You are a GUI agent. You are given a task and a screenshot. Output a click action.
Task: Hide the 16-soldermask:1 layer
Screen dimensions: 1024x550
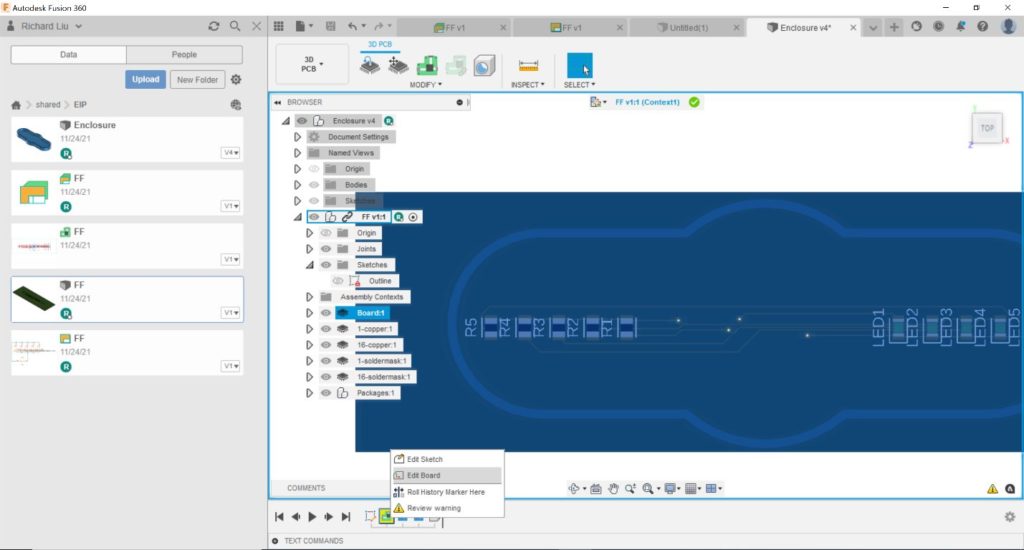[x=326, y=377]
